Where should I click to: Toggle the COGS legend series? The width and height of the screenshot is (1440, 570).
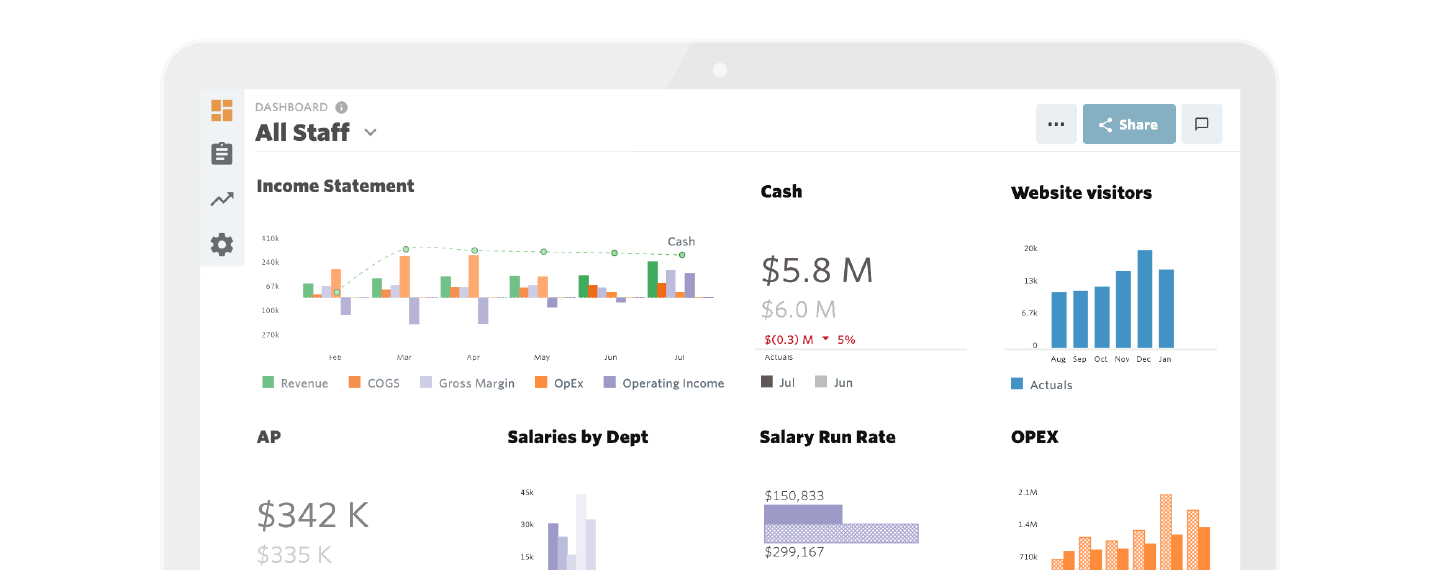coord(374,383)
